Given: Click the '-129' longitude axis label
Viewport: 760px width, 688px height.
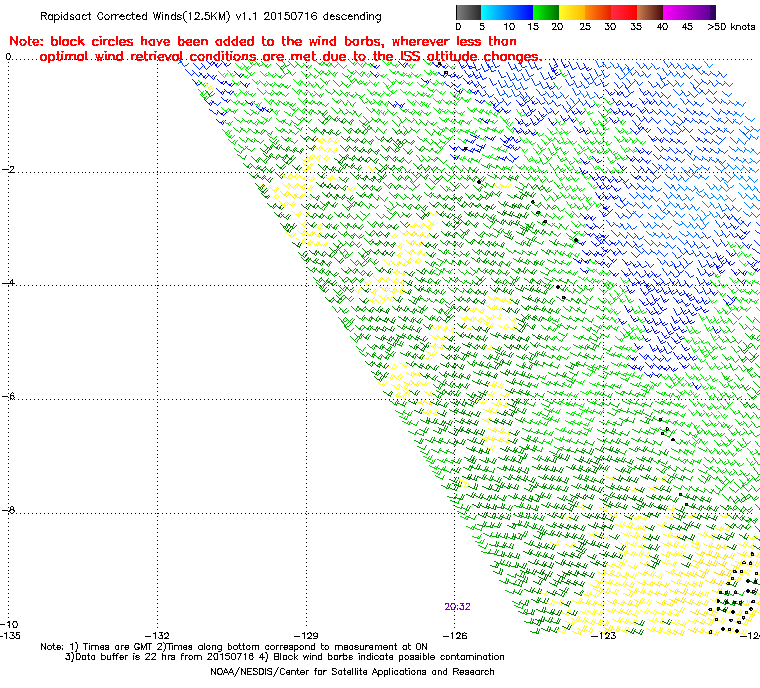Looking at the screenshot, I should point(306,635).
